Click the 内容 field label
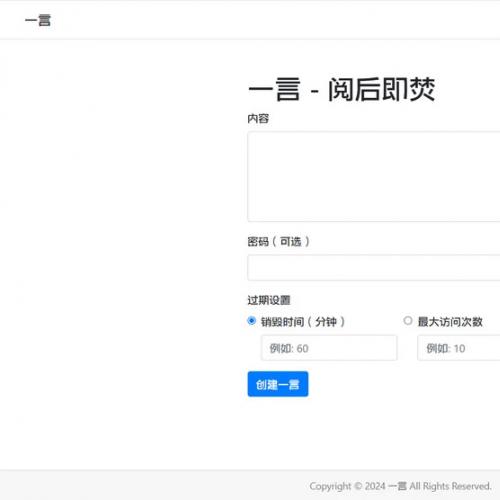This screenshot has width=500, height=500. pos(258,118)
